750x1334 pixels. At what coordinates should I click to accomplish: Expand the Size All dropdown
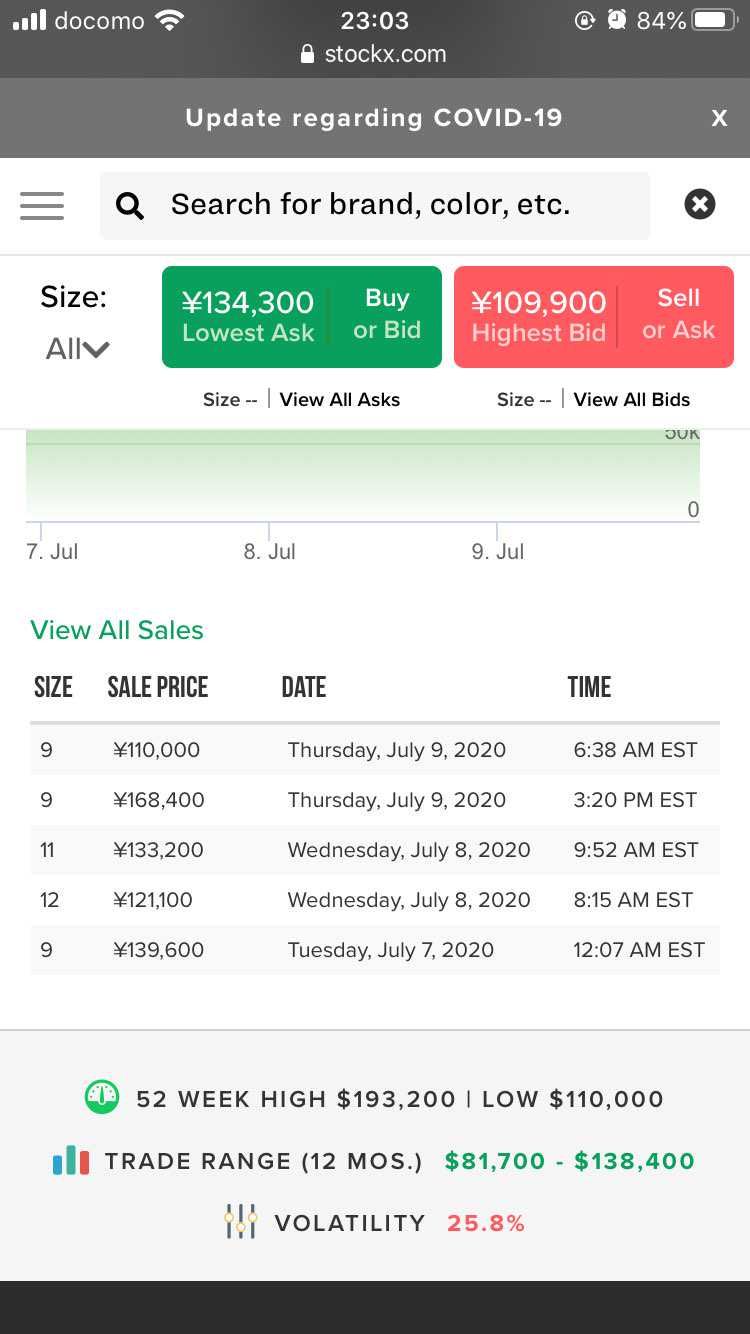[x=76, y=349]
